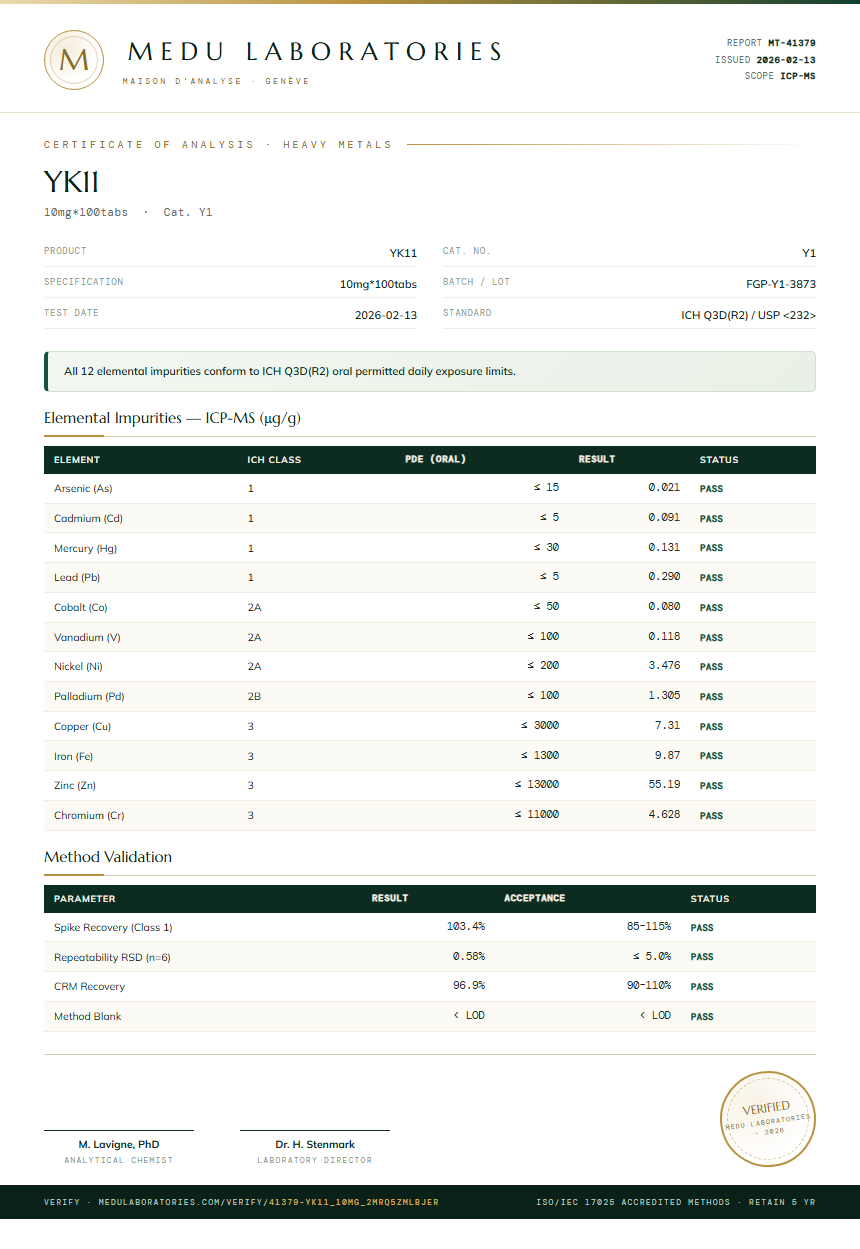Click the ICH CLASS column header
This screenshot has height=1249, width=860.
274,460
